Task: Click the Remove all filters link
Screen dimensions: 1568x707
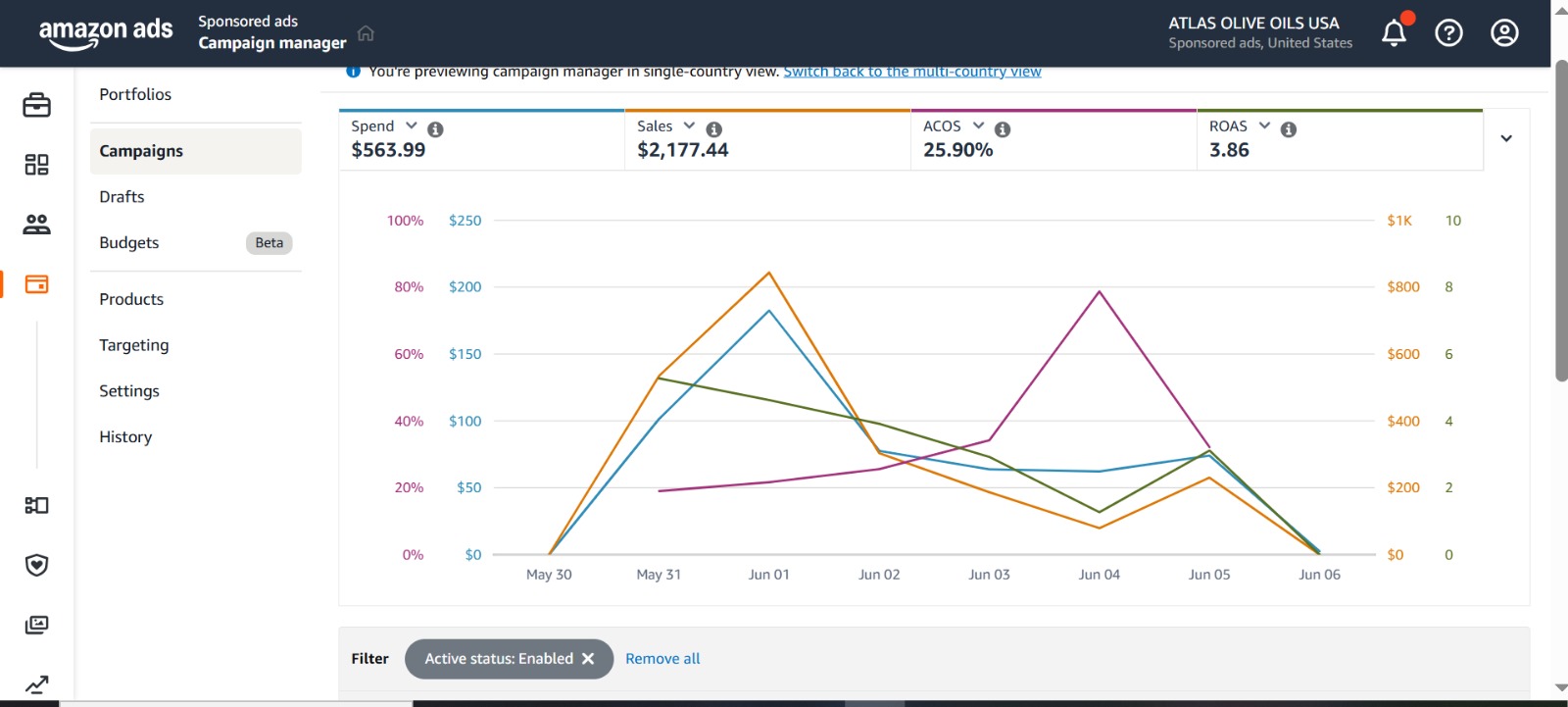Action: (x=662, y=659)
